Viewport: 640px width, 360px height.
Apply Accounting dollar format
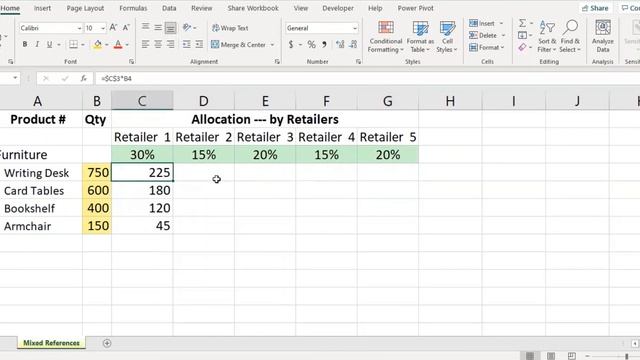(291, 44)
